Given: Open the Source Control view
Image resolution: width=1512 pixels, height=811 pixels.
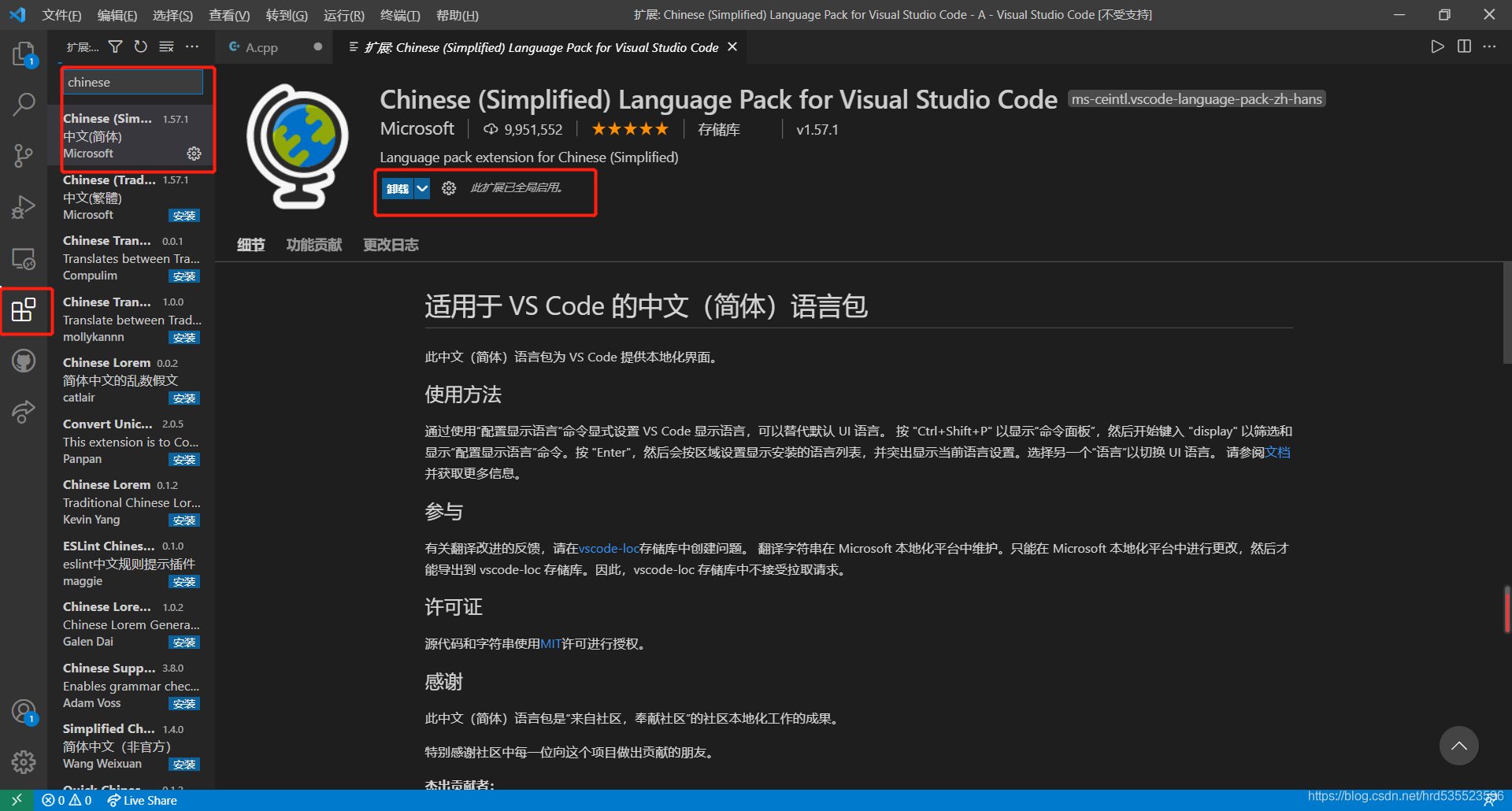Looking at the screenshot, I should [x=24, y=155].
